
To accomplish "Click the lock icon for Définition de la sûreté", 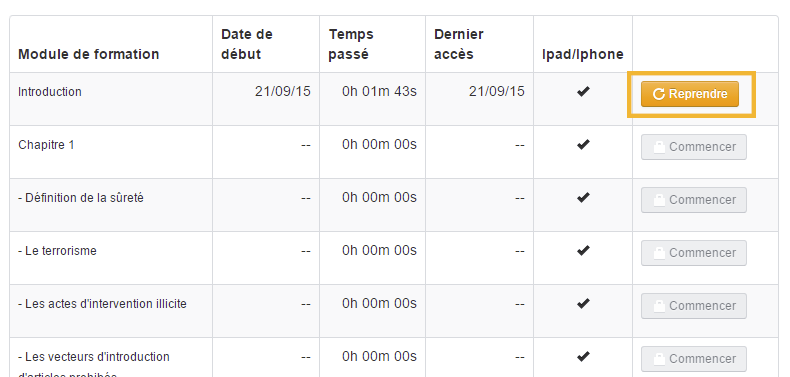I will tap(659, 200).
